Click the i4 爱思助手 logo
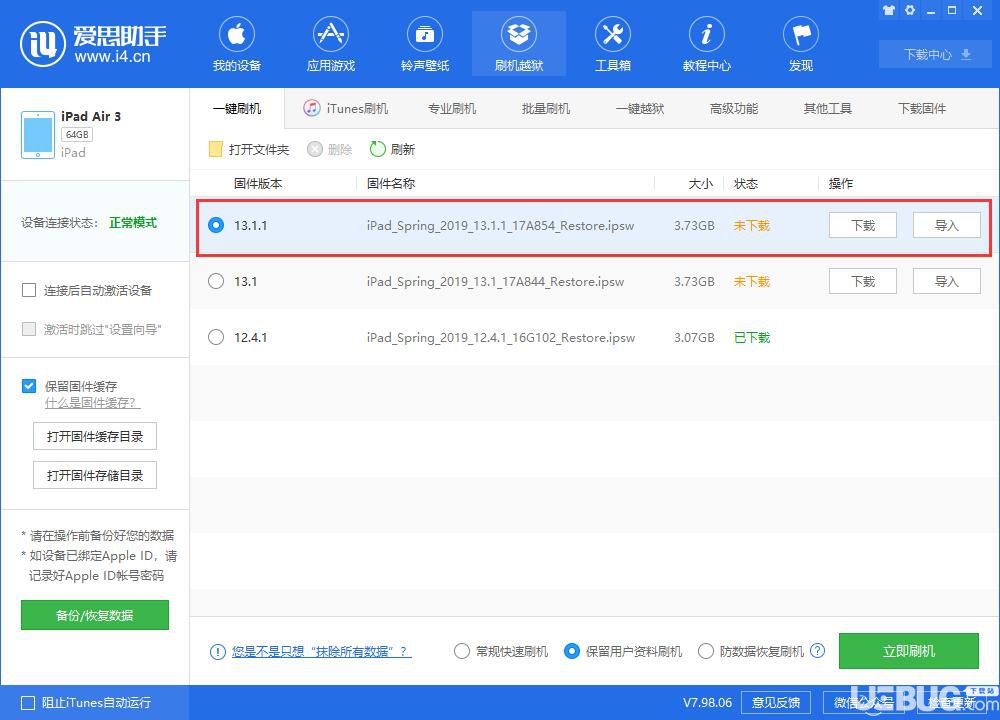This screenshot has width=1000, height=720. click(x=93, y=43)
